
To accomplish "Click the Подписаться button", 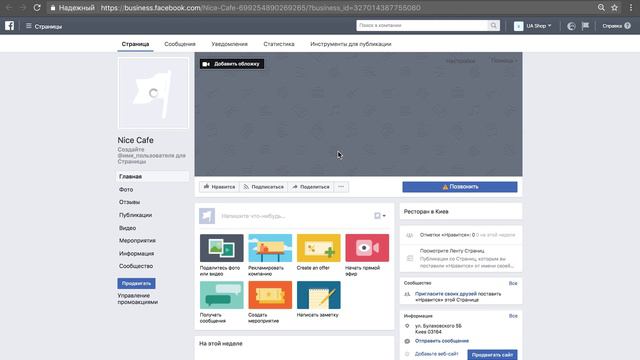I will click(264, 187).
